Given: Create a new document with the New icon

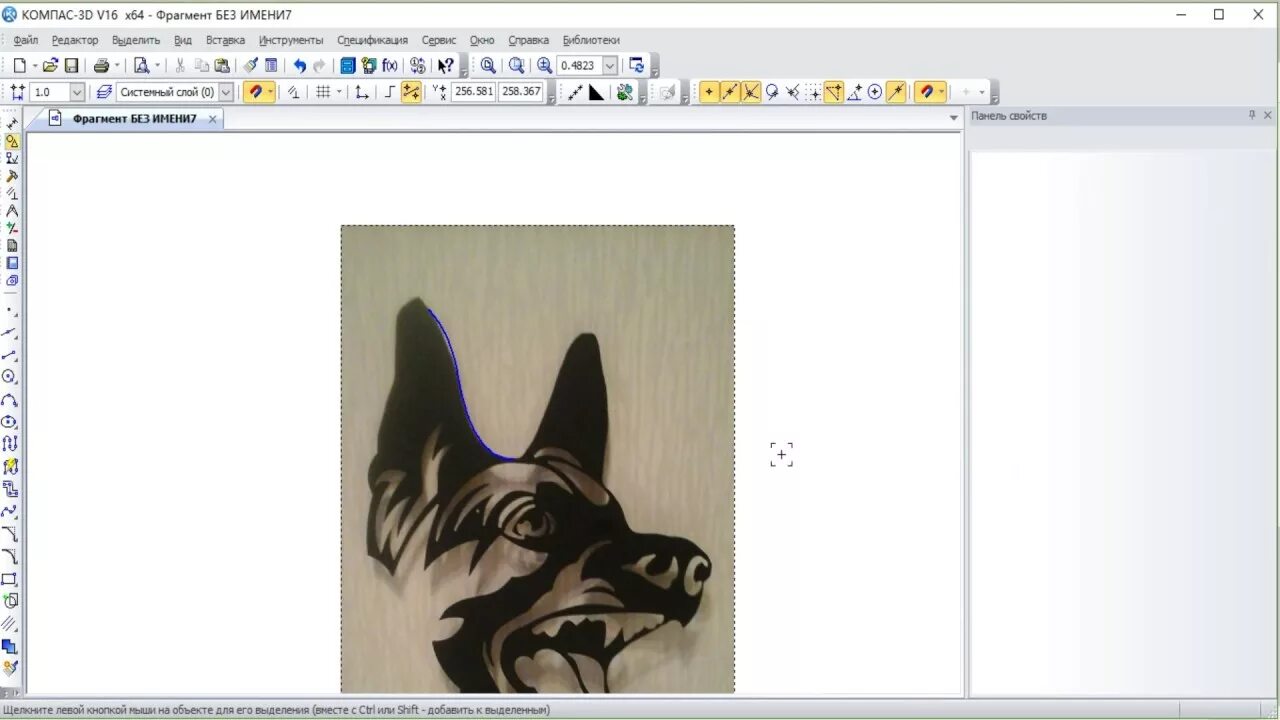Looking at the screenshot, I should (x=19, y=65).
